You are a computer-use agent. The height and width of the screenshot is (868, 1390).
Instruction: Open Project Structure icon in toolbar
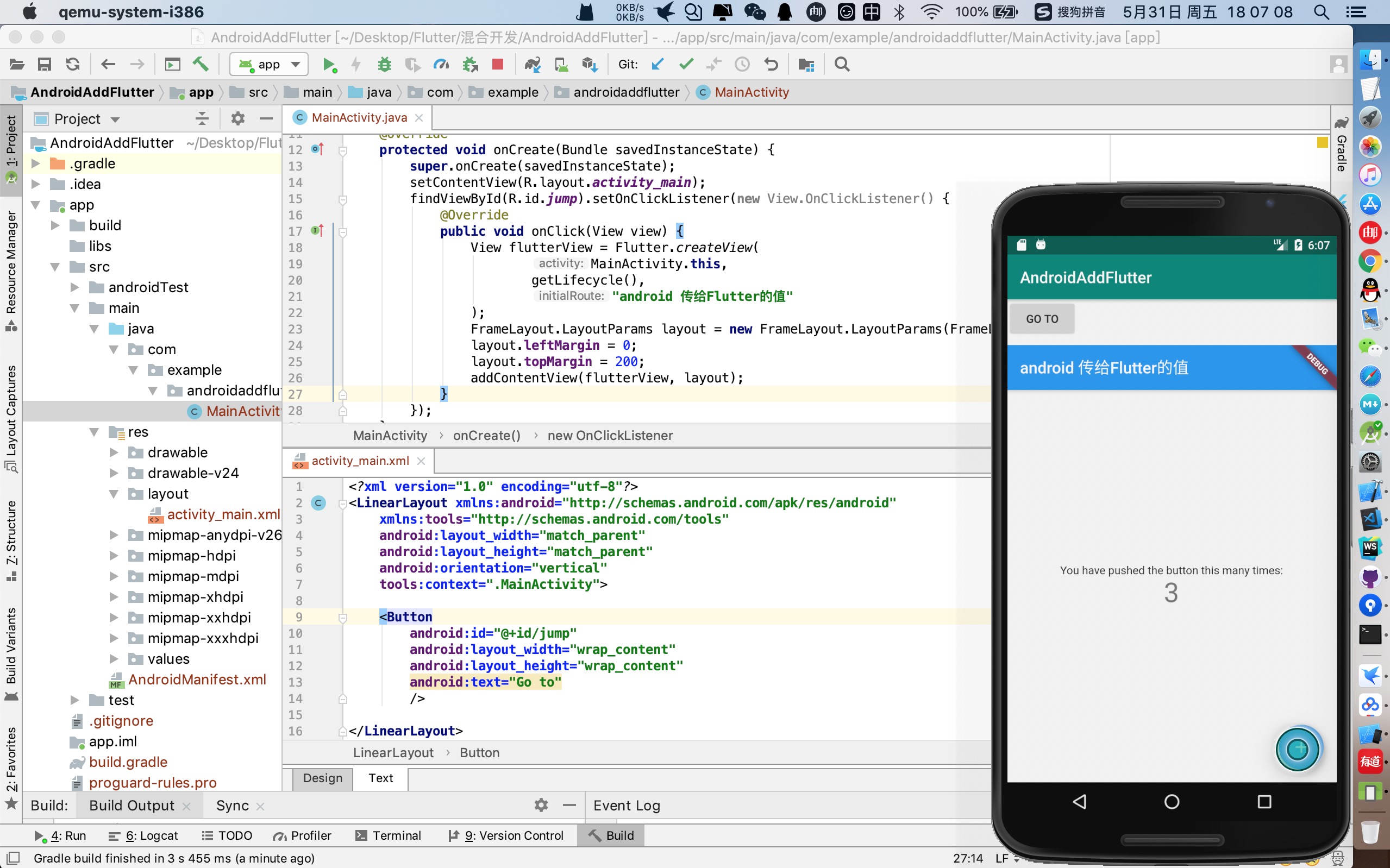pyautogui.click(x=806, y=64)
